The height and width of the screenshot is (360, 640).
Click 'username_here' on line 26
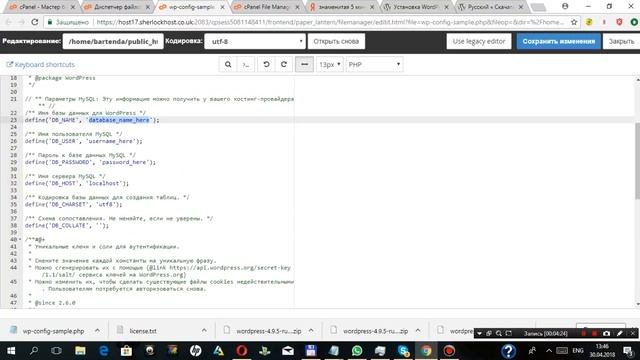pyautogui.click(x=111, y=141)
